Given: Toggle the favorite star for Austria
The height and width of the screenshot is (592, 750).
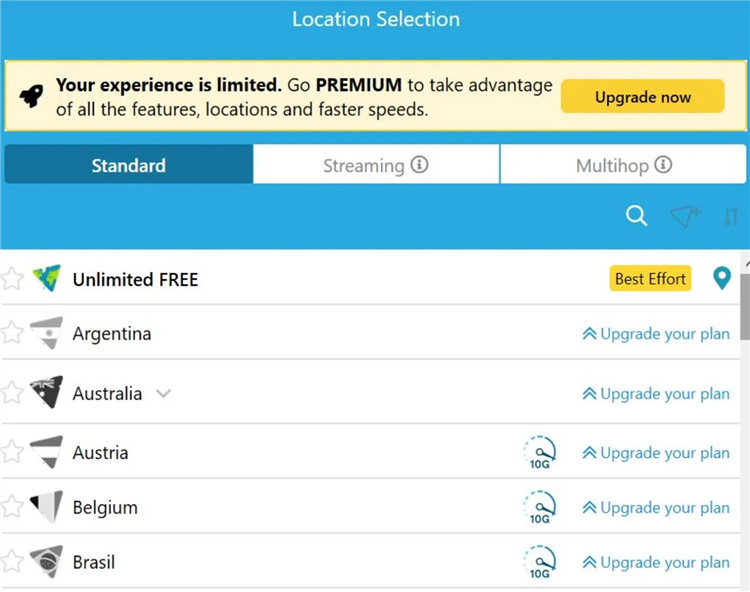Looking at the screenshot, I should coord(11,451).
